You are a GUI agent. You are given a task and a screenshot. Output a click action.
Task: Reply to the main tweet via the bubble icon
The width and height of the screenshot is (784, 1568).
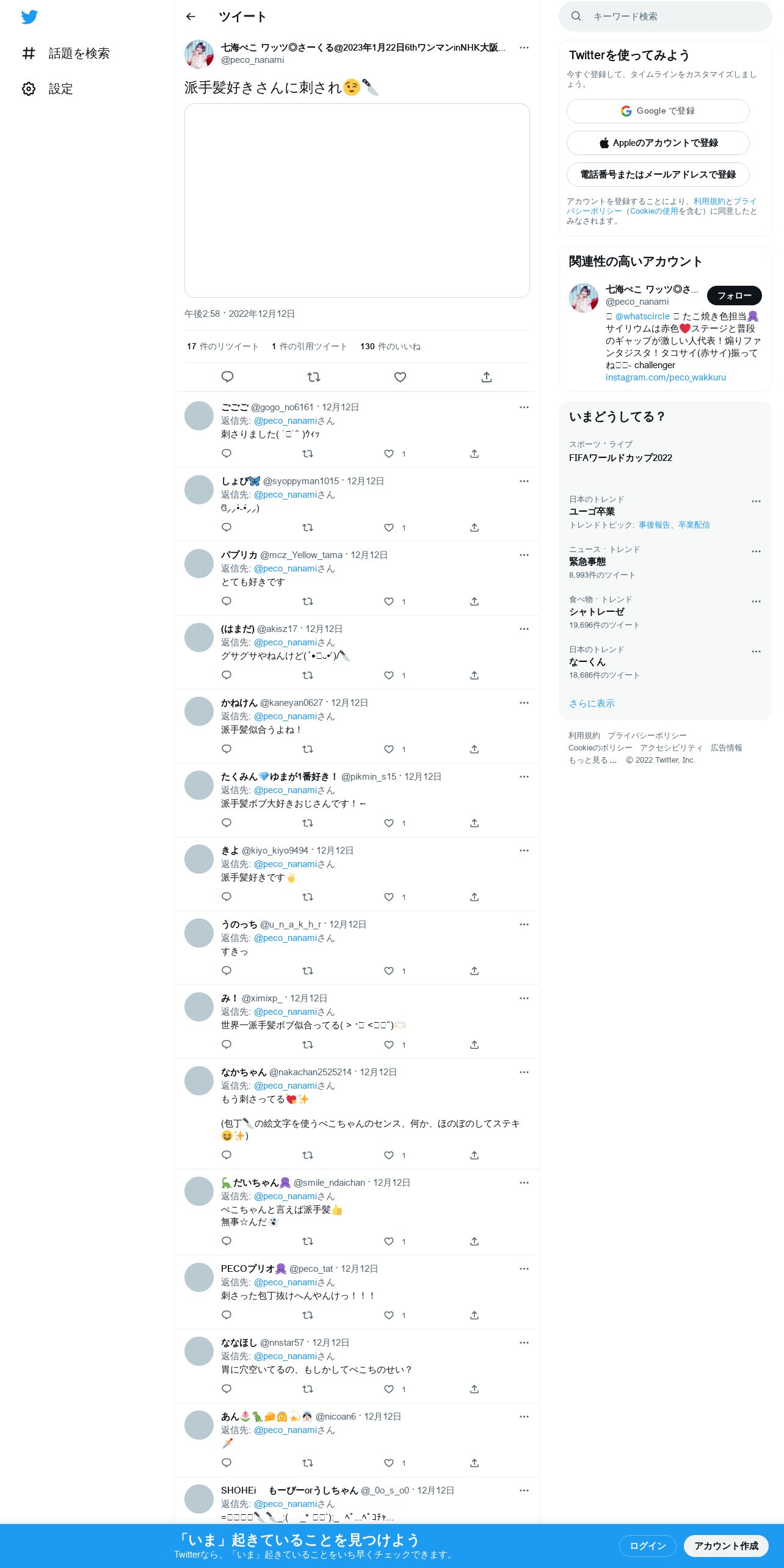[x=227, y=377]
